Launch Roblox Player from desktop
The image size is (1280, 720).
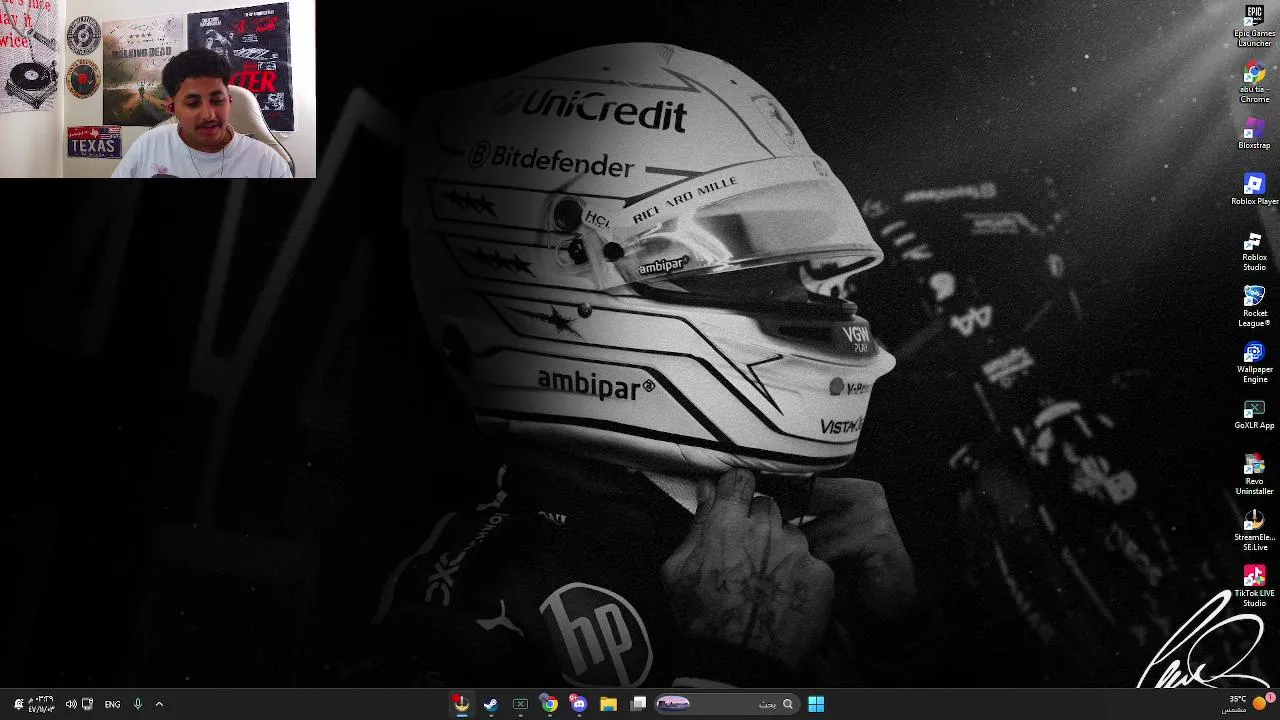pyautogui.click(x=1254, y=189)
